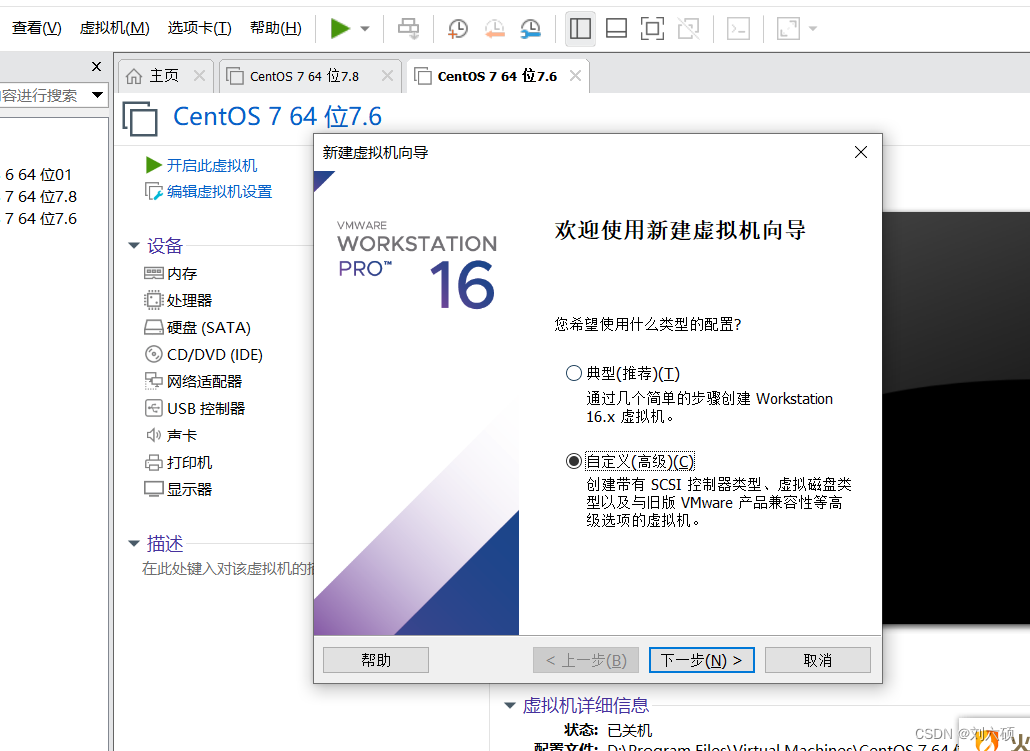Screen dimensions: 1030x751
Task: Click the library search input field
Action: click(x=43, y=95)
